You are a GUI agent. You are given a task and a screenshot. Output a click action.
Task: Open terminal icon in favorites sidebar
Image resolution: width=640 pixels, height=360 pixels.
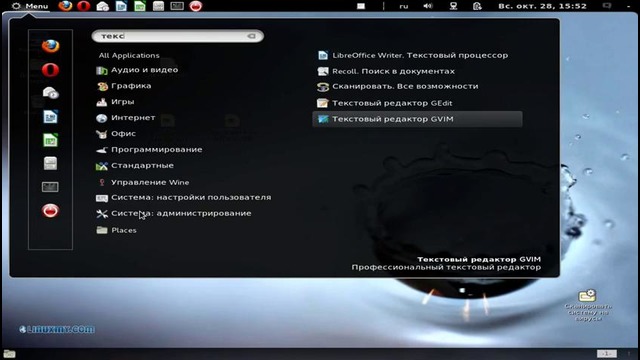[x=50, y=187]
